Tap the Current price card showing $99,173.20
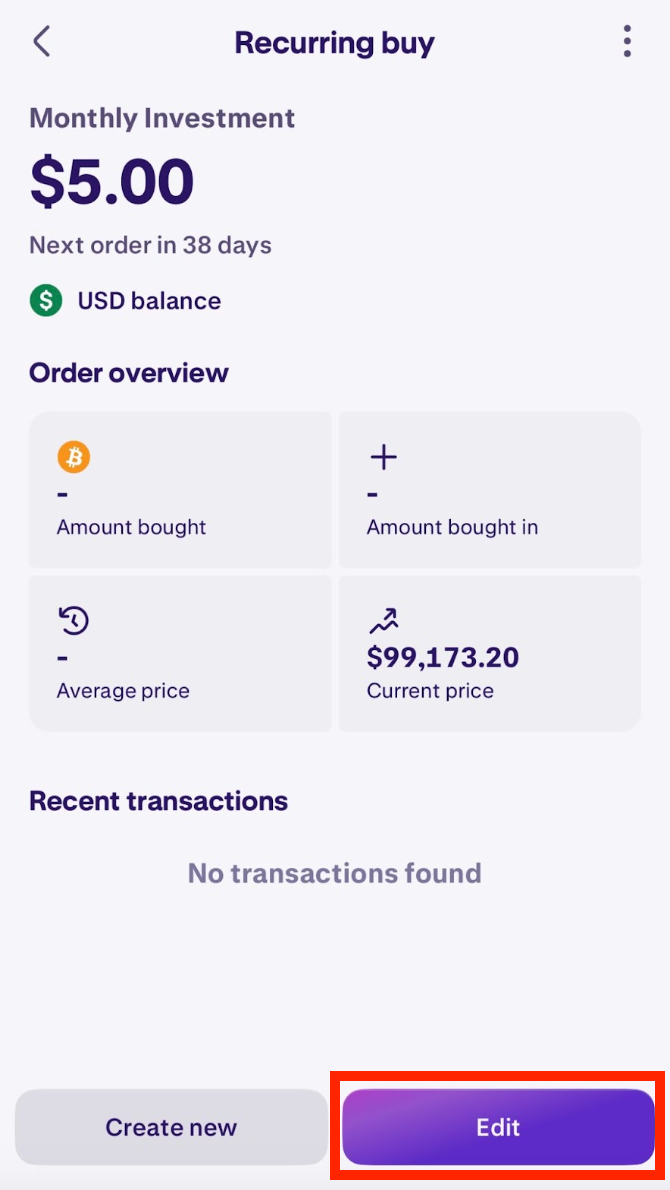 [x=490, y=652]
